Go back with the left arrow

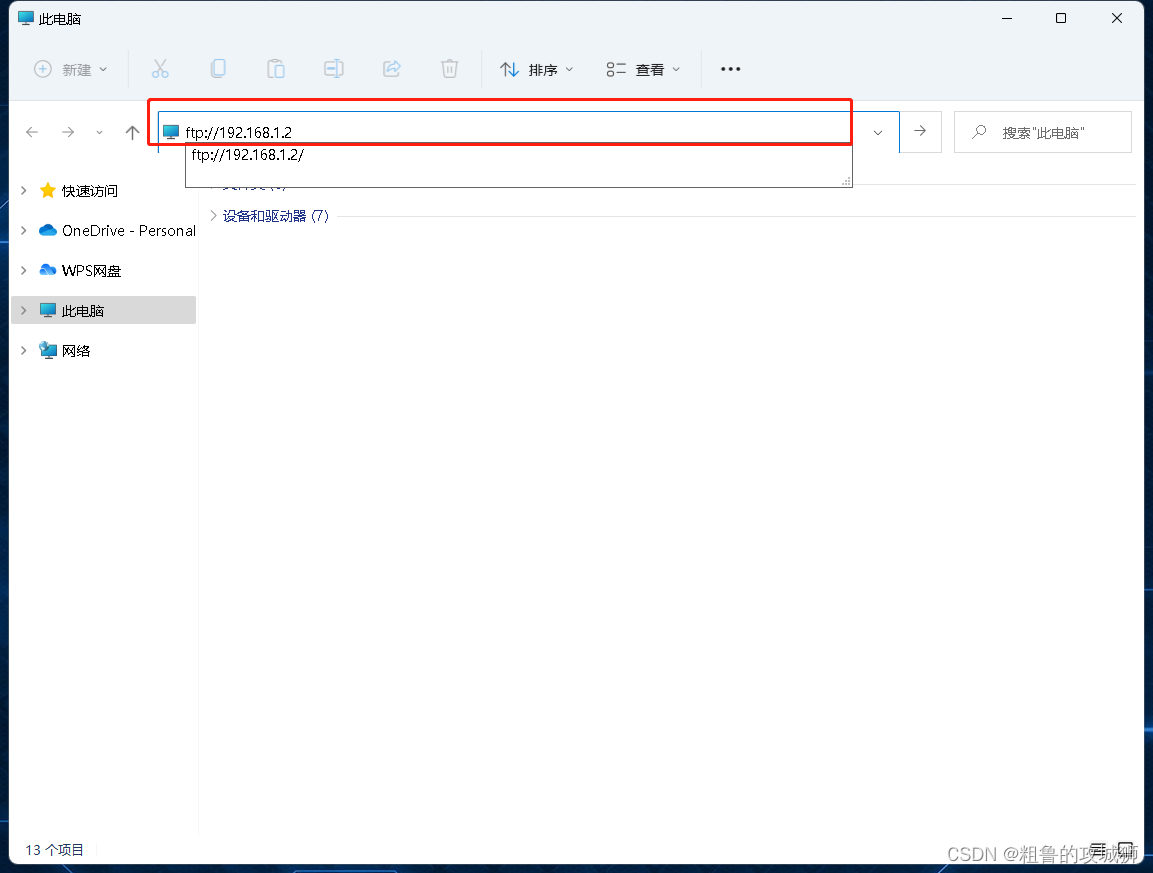32,132
